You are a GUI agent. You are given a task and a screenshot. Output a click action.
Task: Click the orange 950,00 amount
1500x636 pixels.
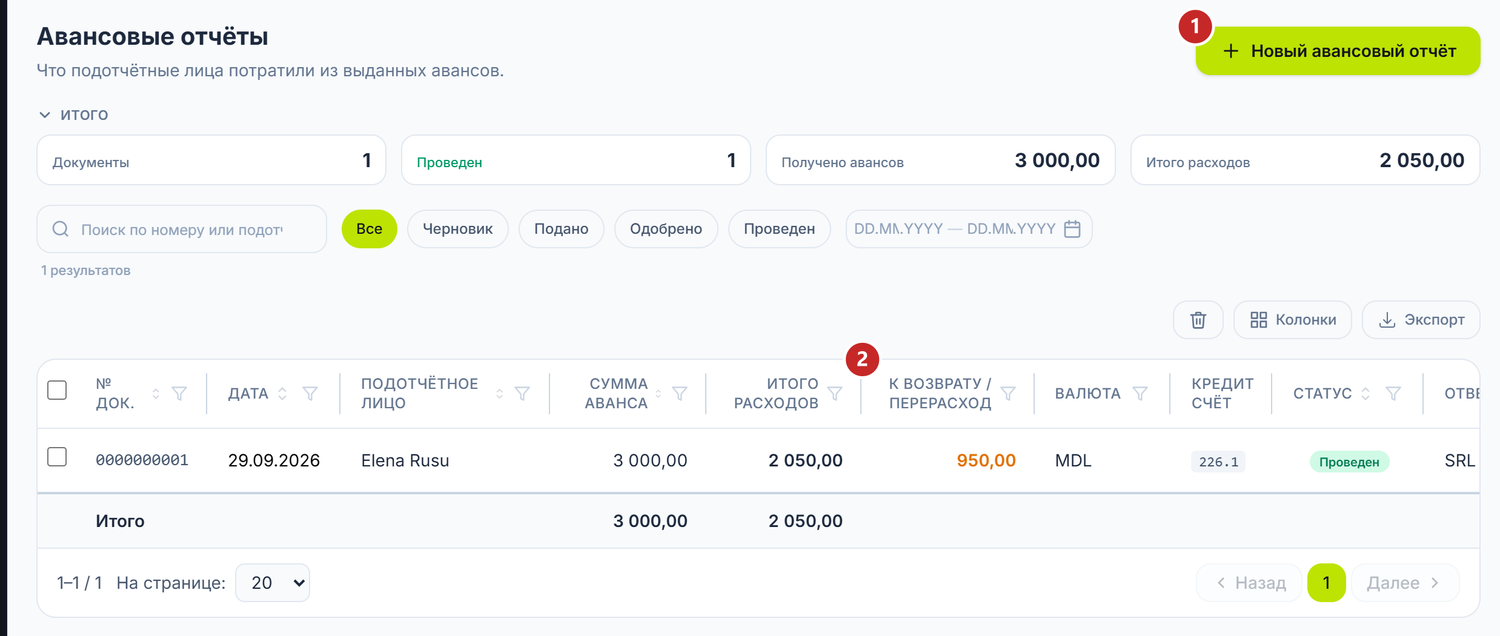986,461
